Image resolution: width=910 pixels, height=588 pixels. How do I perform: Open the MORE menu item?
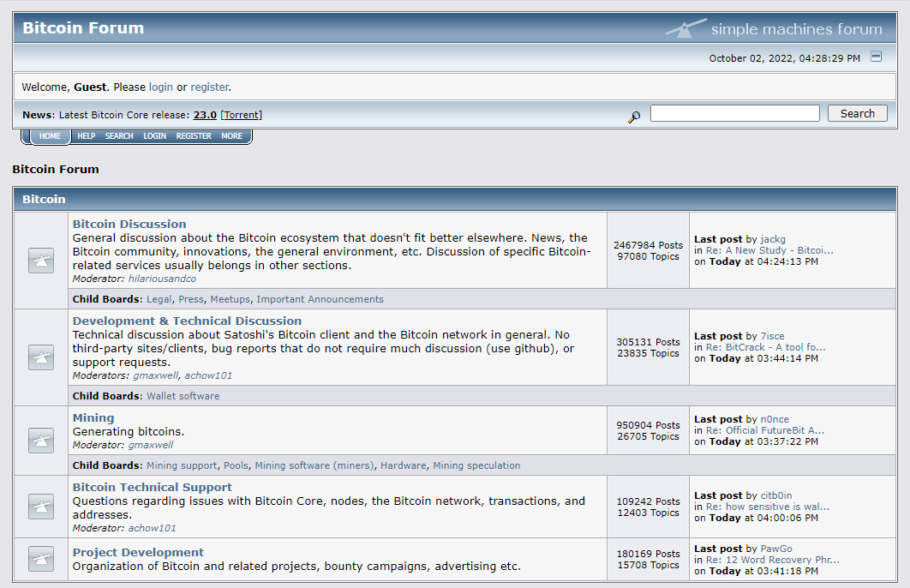pos(232,136)
